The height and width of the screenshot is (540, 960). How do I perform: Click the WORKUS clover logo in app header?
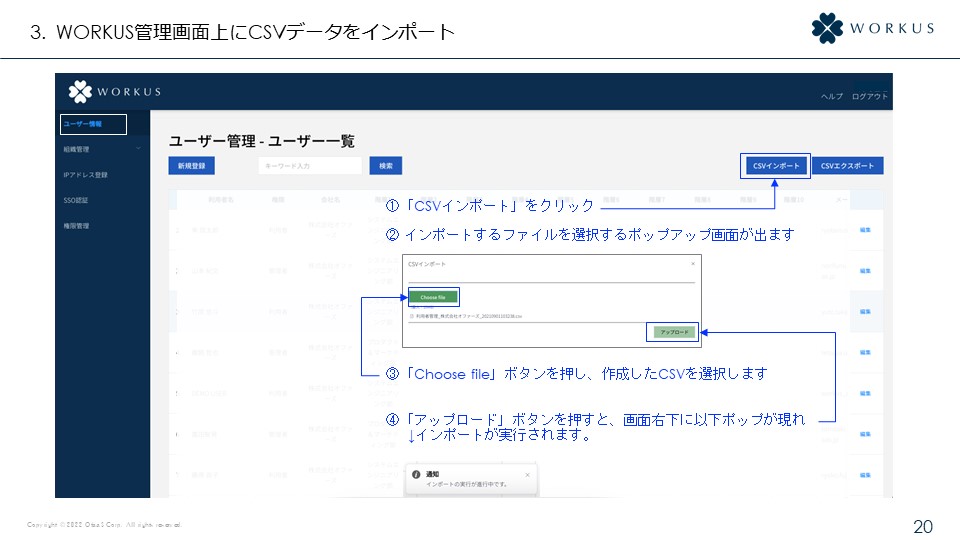coord(80,91)
